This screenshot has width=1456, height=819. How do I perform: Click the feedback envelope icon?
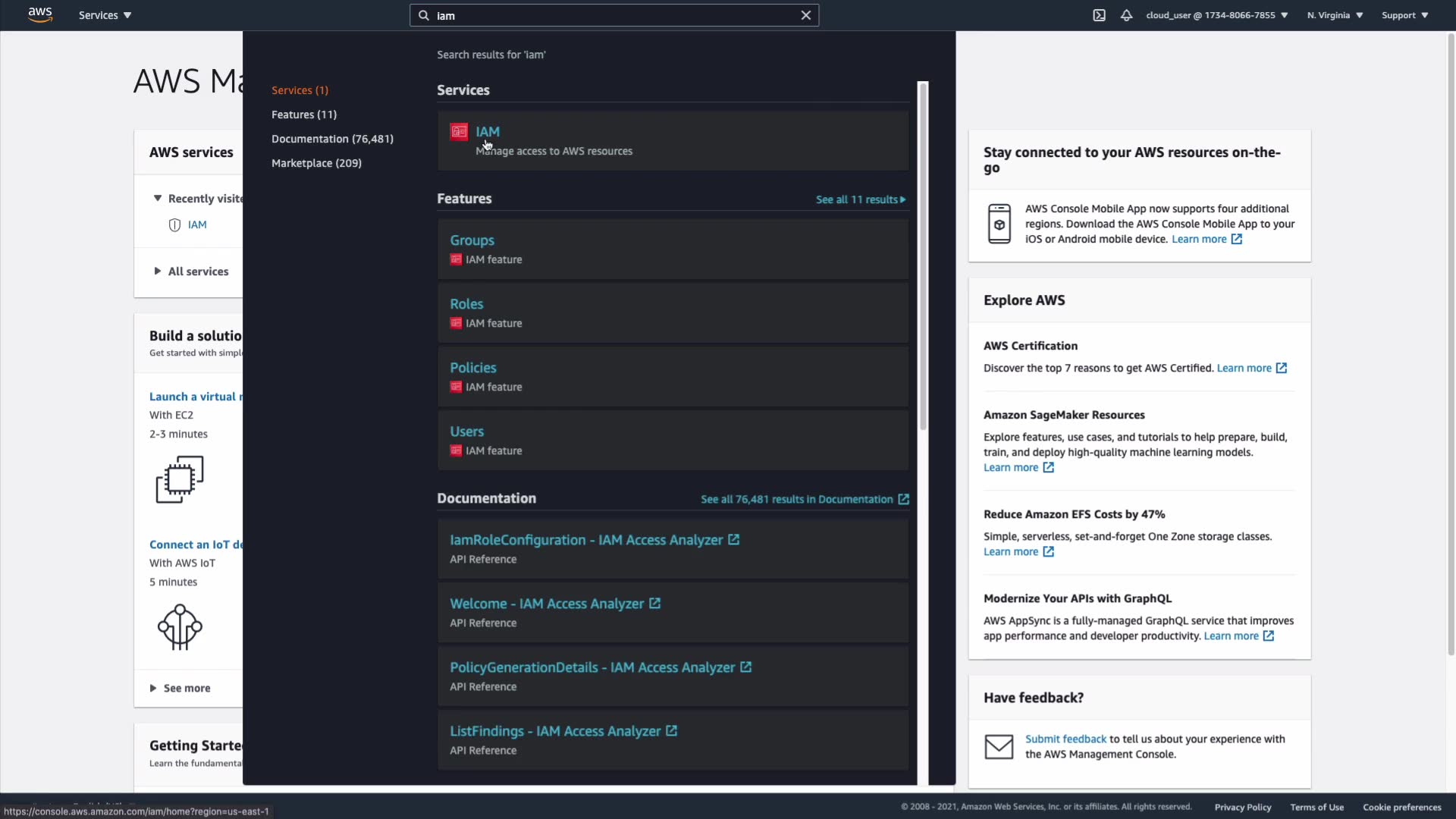(999, 747)
